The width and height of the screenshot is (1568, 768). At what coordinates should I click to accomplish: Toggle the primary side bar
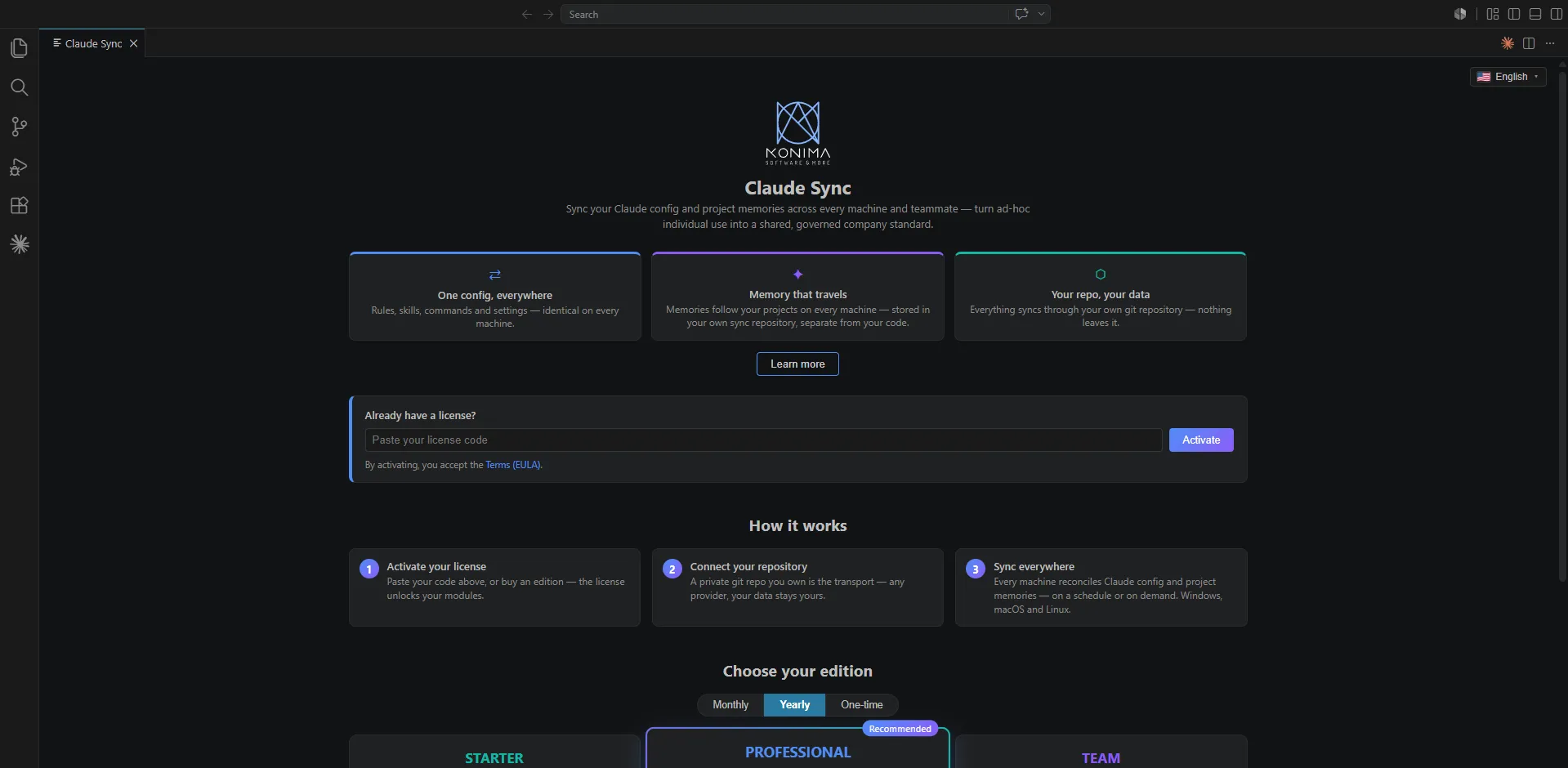pyautogui.click(x=1514, y=14)
